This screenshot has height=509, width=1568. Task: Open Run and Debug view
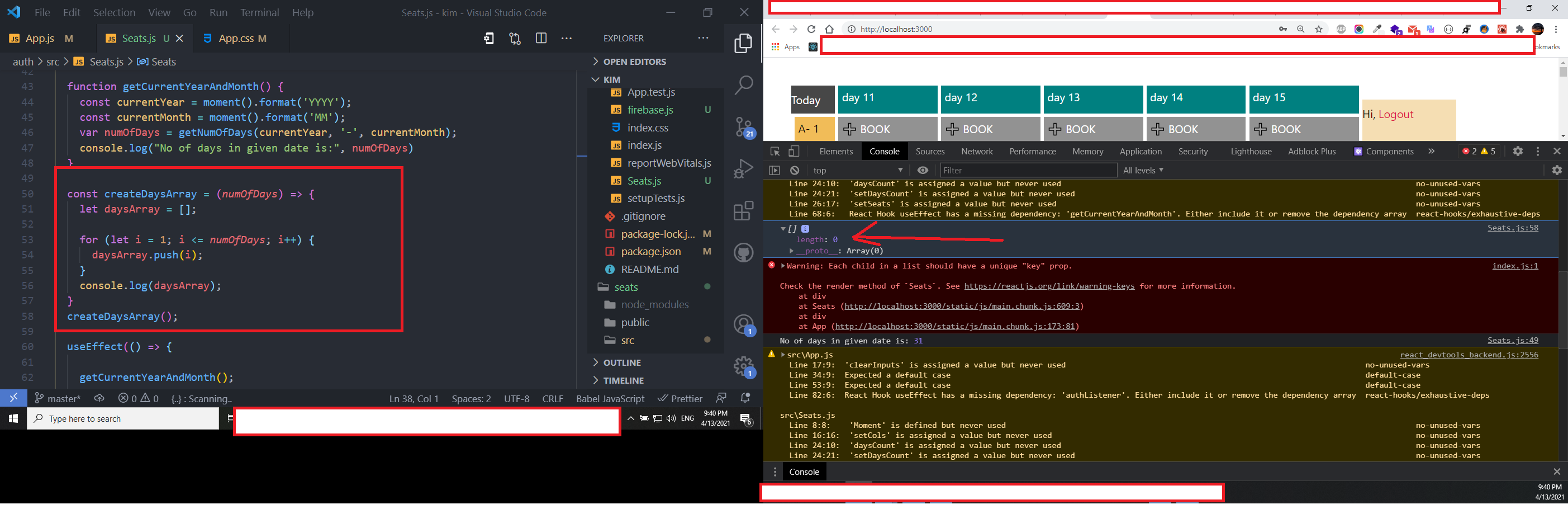click(x=743, y=169)
